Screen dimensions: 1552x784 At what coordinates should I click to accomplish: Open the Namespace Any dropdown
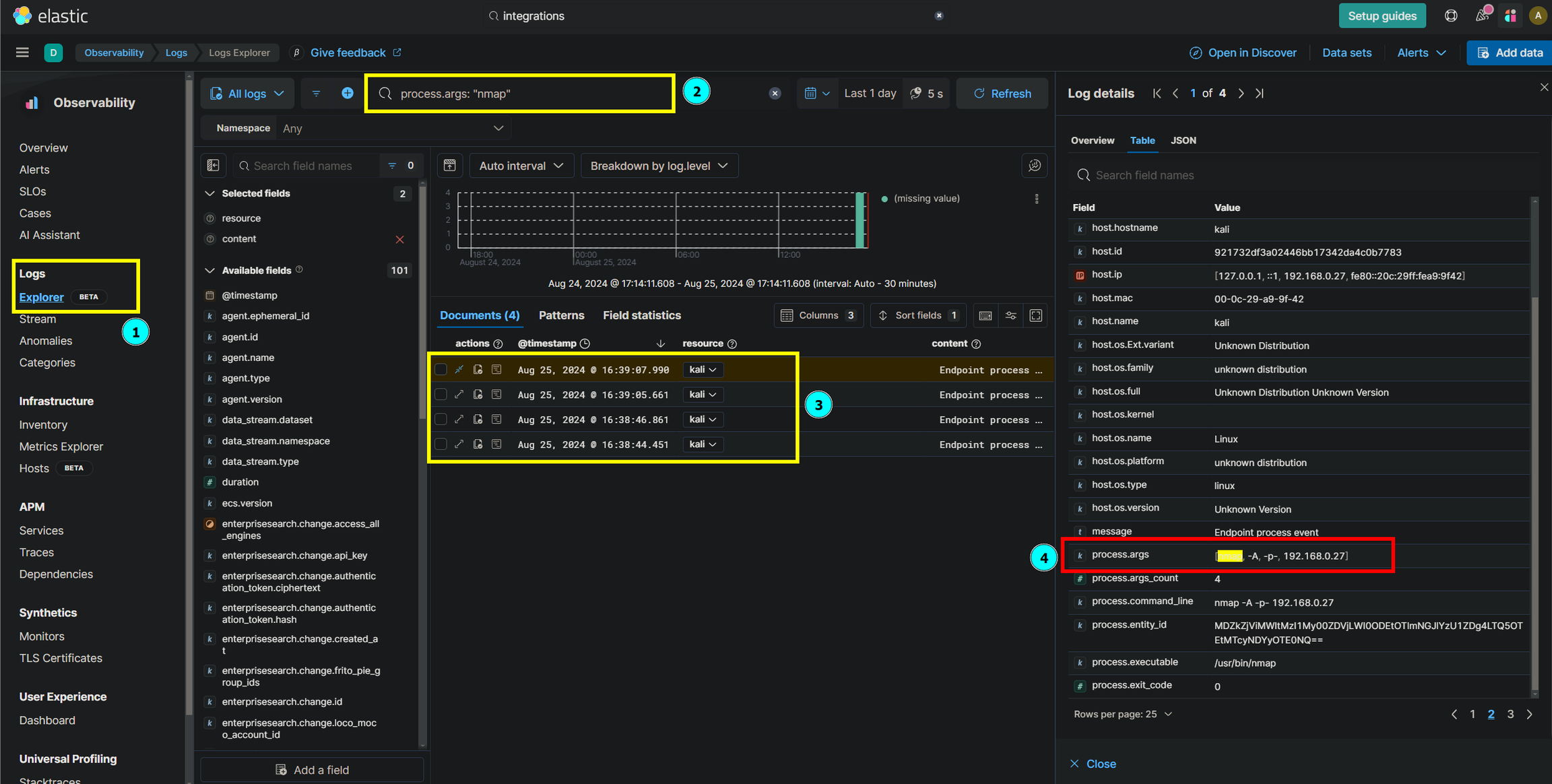(x=394, y=128)
